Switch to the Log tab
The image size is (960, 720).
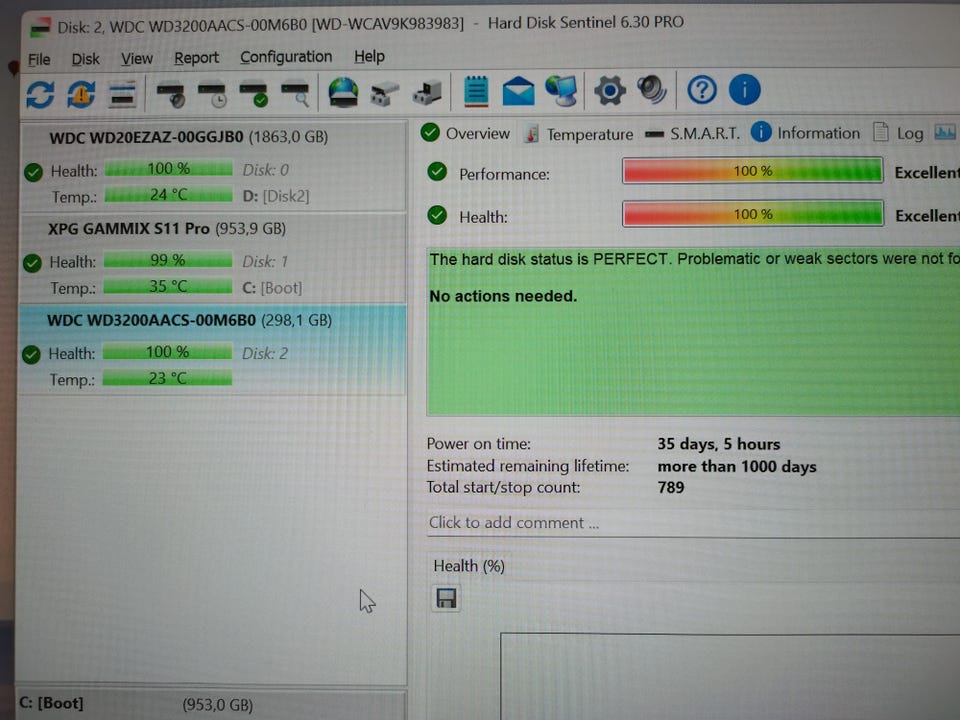[x=898, y=133]
